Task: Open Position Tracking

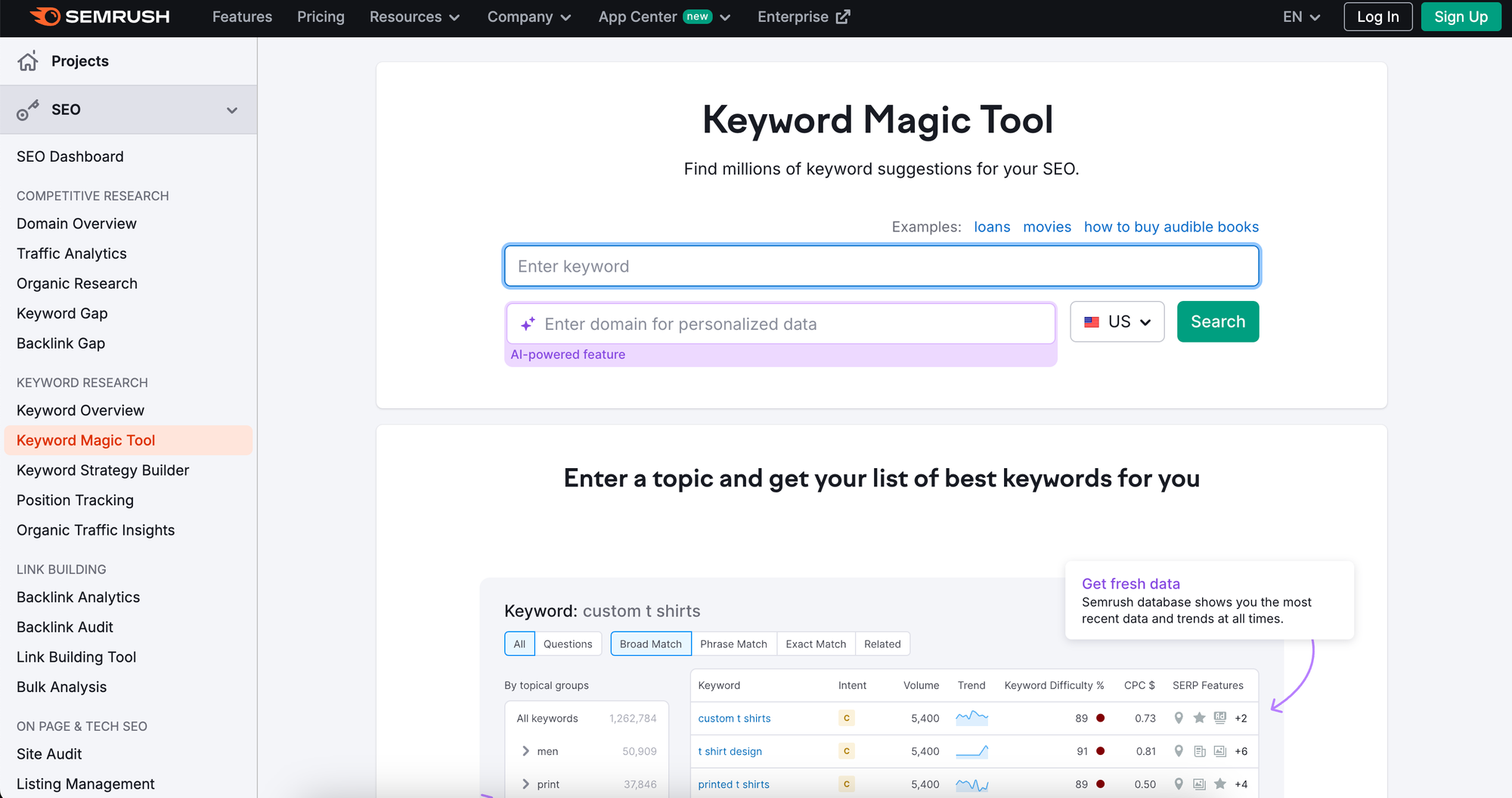Action: pyautogui.click(x=75, y=500)
